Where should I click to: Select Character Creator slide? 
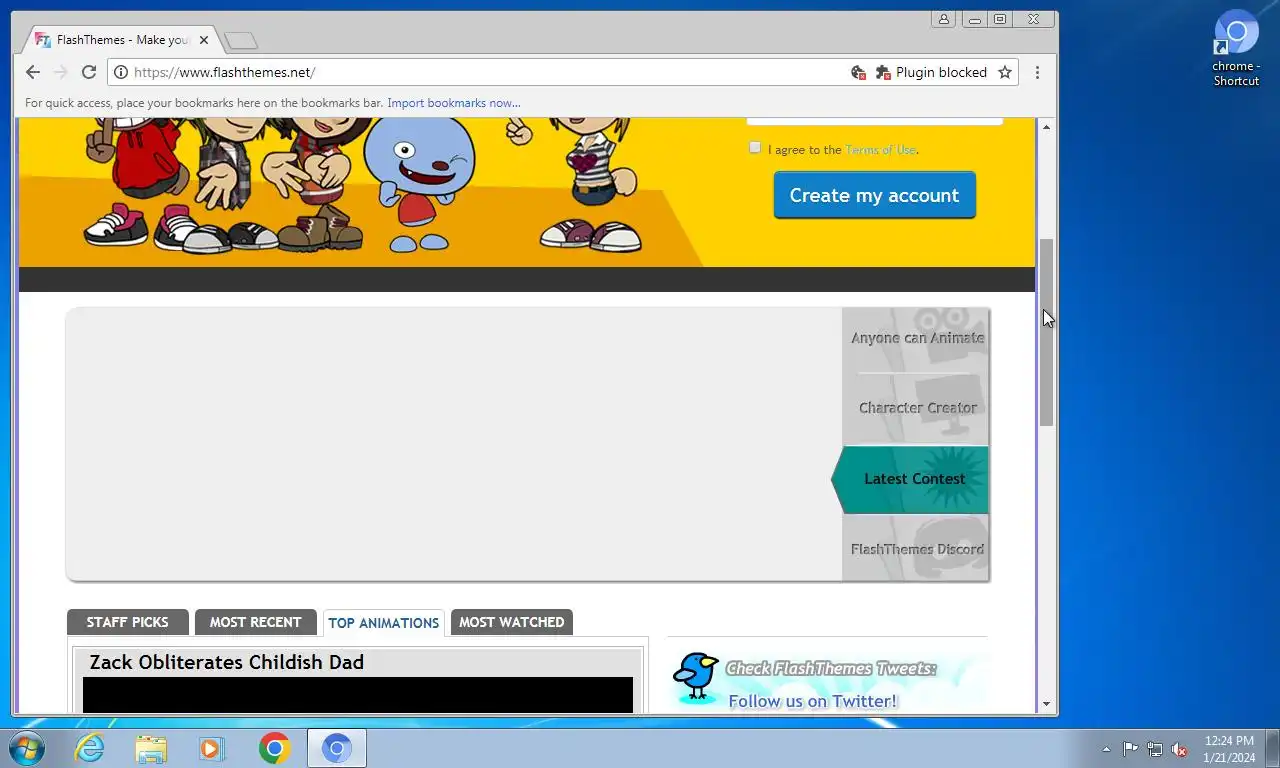pyautogui.click(x=917, y=408)
